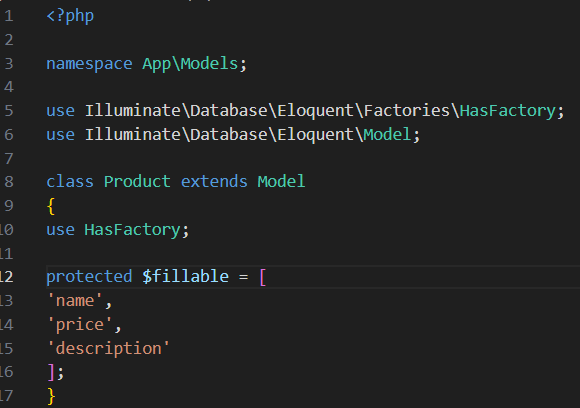The width and height of the screenshot is (580, 408).
Task: Click the 'description' string
Action: click(109, 348)
